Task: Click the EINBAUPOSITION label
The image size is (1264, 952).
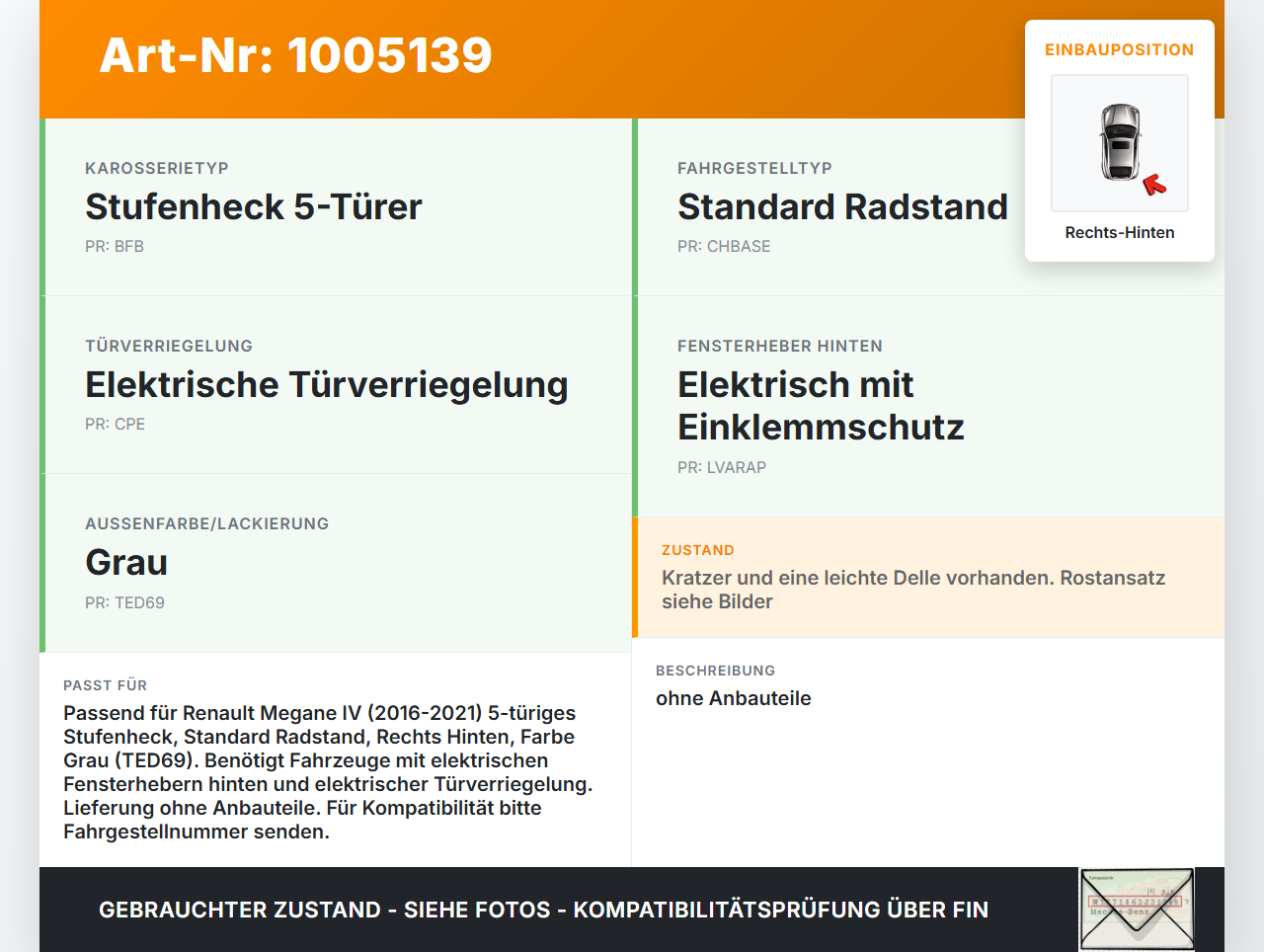Action: coord(1120,49)
